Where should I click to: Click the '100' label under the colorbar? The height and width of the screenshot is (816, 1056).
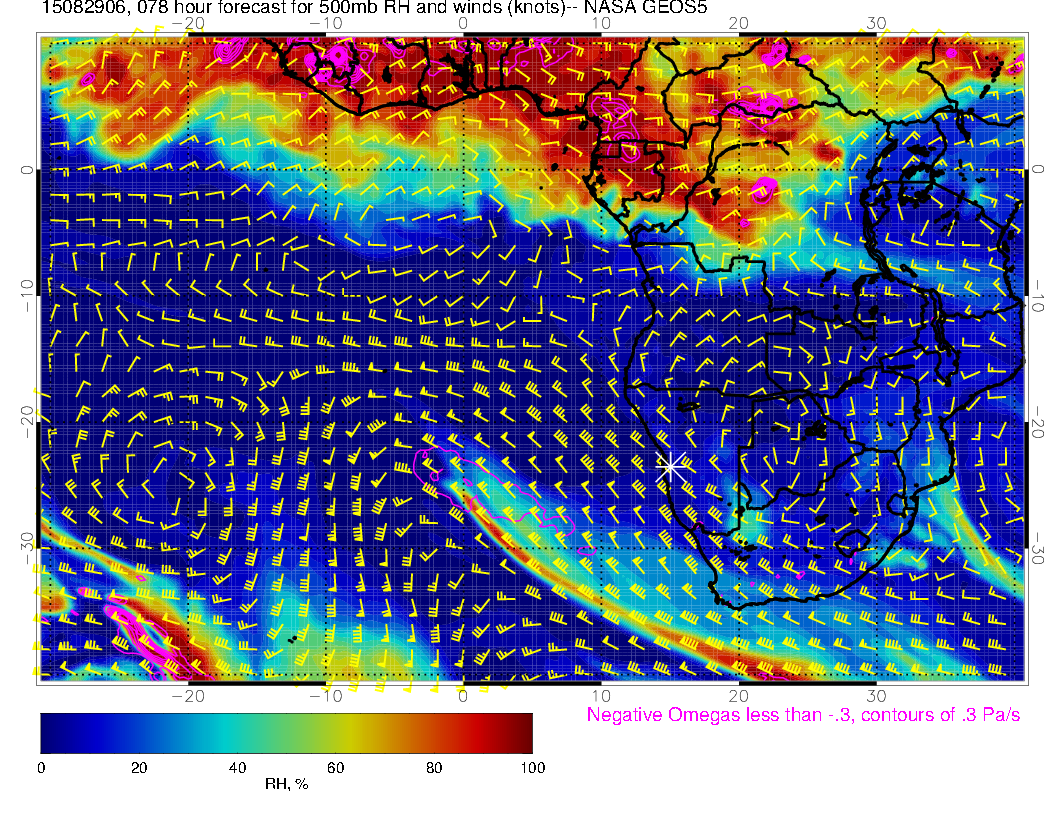click(x=533, y=768)
